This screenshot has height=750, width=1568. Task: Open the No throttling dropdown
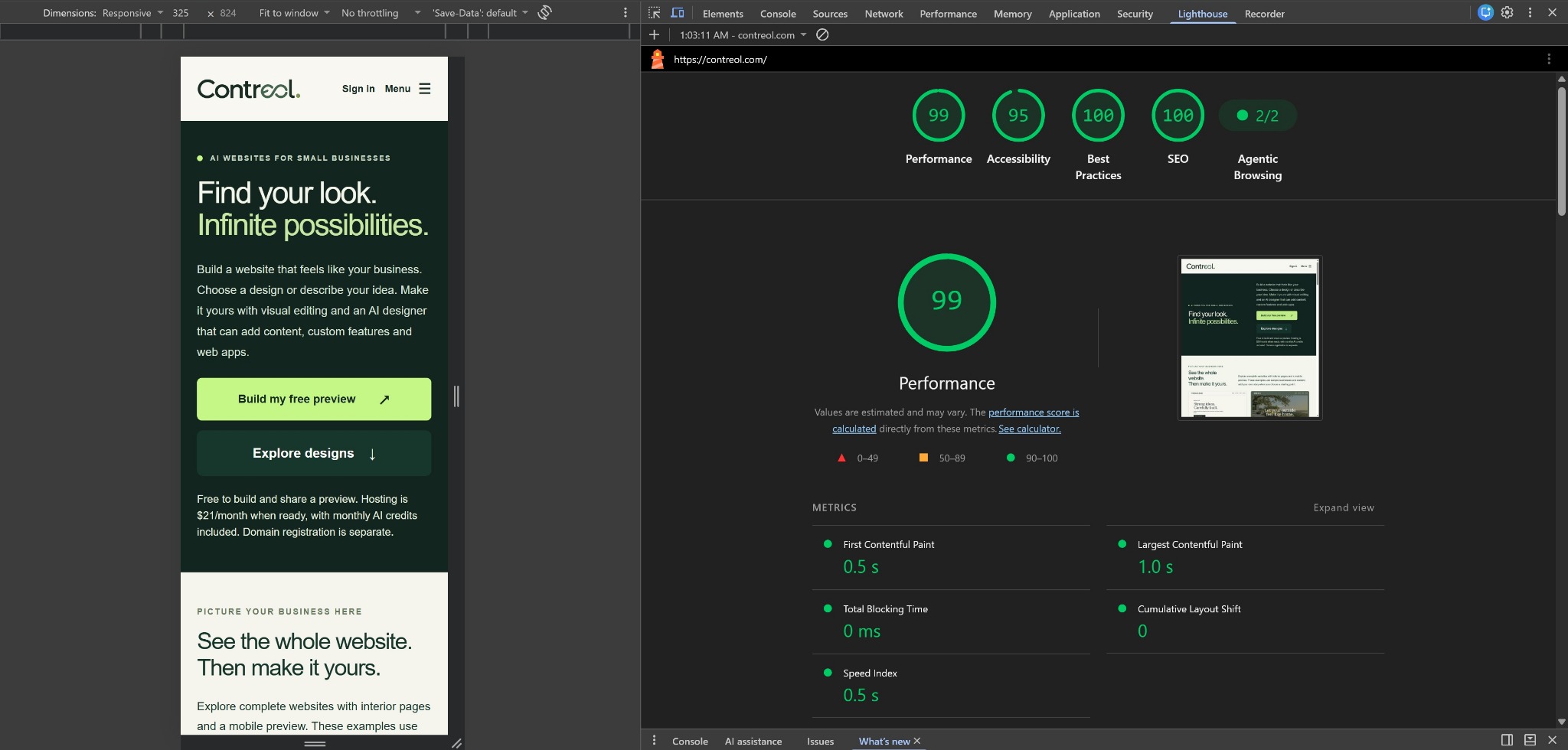[x=381, y=13]
